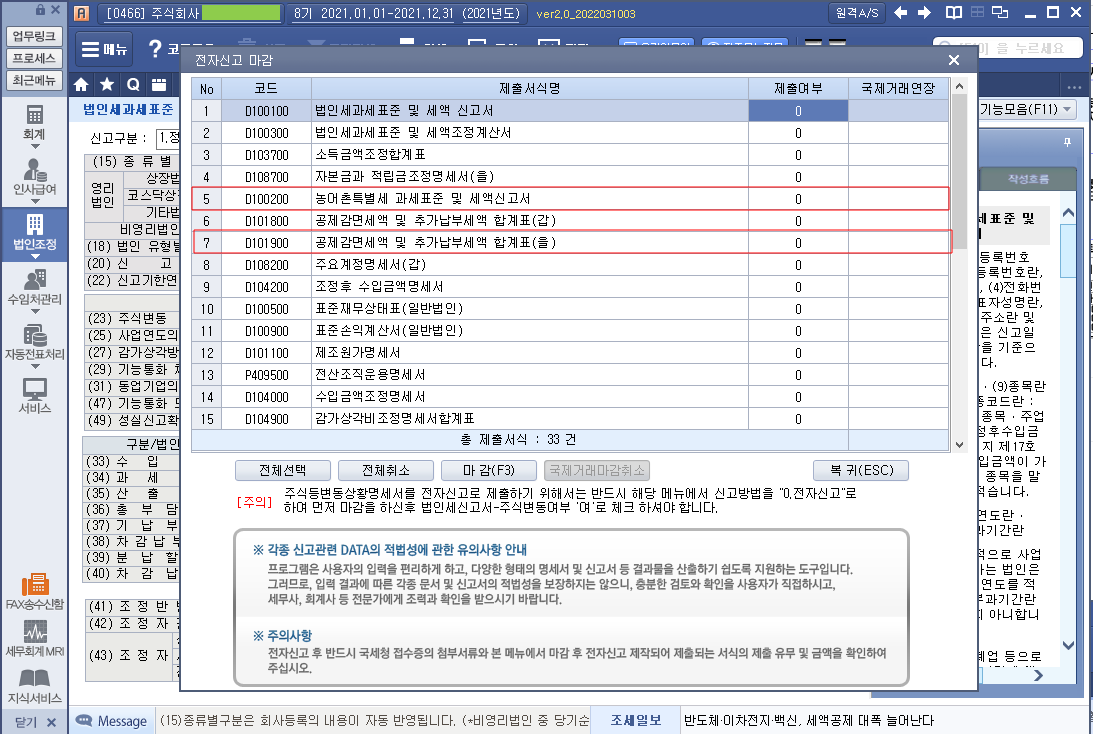The image size is (1093, 734).
Task: Select row 법인세과세표준 및 세액 신고서
Action: click(x=570, y=111)
